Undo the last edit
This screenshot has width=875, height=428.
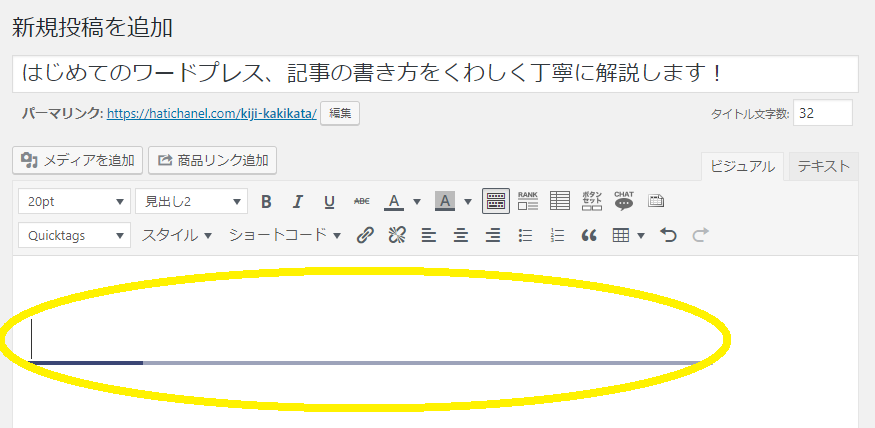point(668,235)
